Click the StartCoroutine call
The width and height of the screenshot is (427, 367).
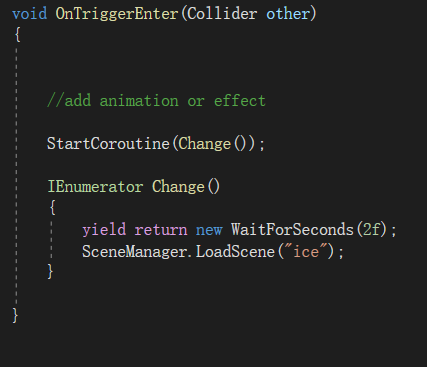point(108,144)
